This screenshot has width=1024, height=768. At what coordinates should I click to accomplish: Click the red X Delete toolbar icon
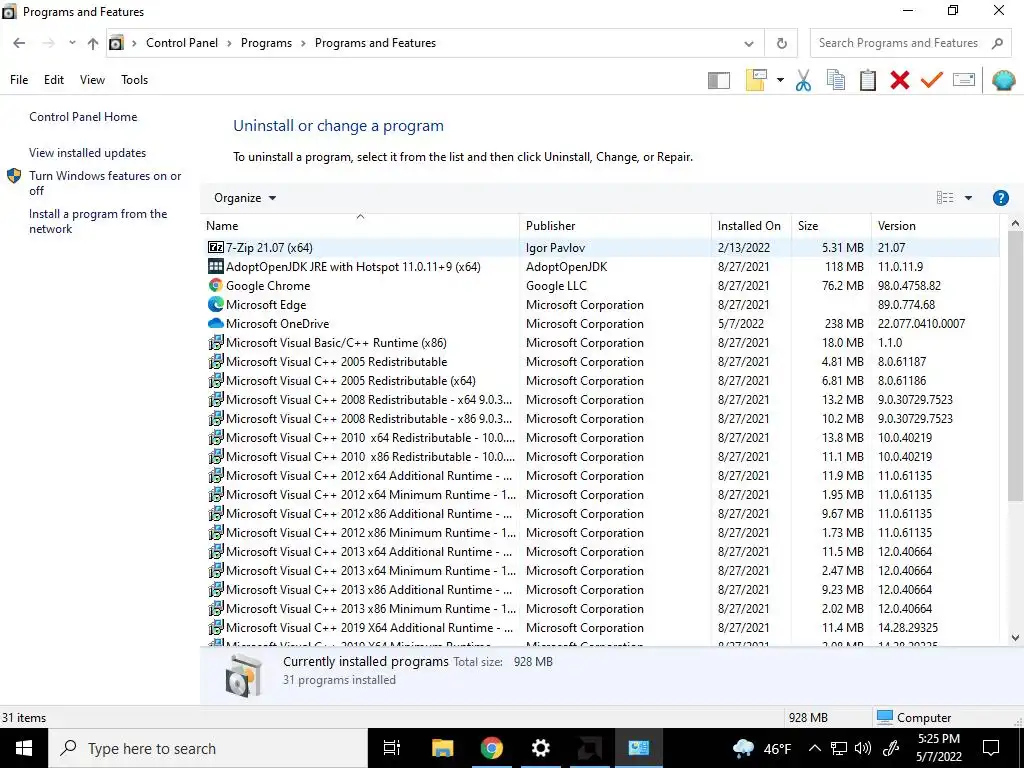point(900,80)
